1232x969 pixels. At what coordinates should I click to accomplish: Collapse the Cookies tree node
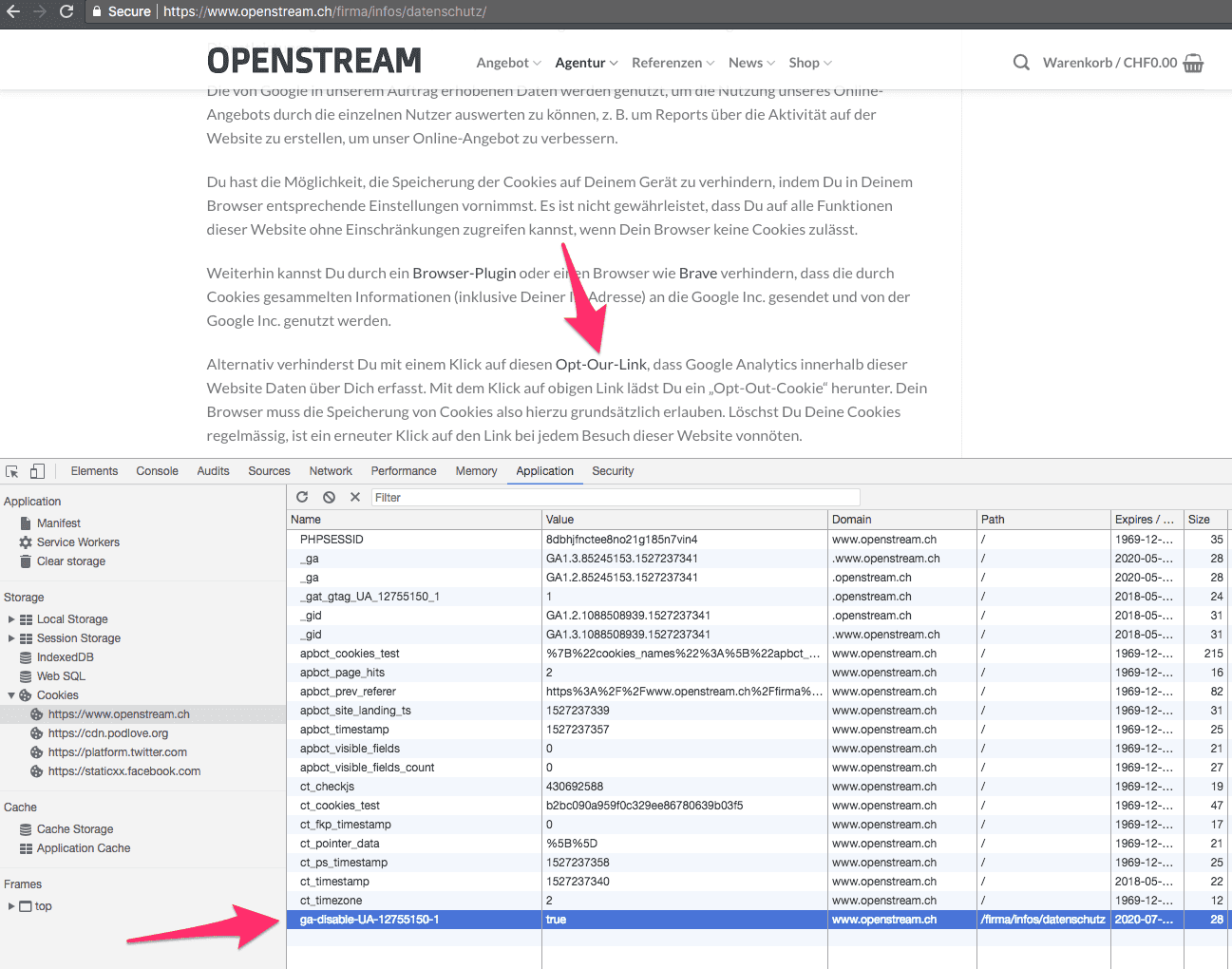click(x=11, y=695)
